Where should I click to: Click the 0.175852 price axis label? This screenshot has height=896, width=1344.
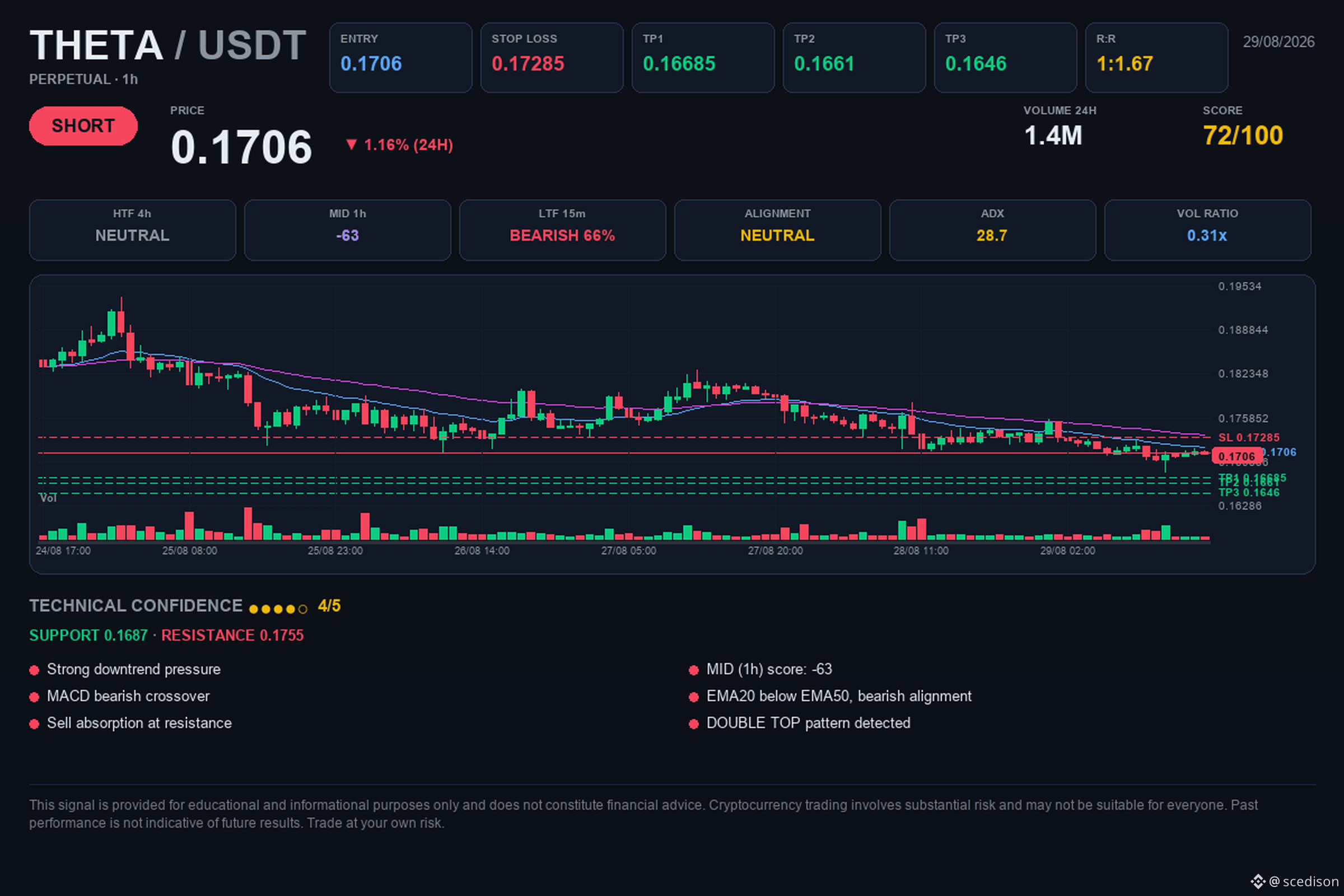coord(1243,418)
